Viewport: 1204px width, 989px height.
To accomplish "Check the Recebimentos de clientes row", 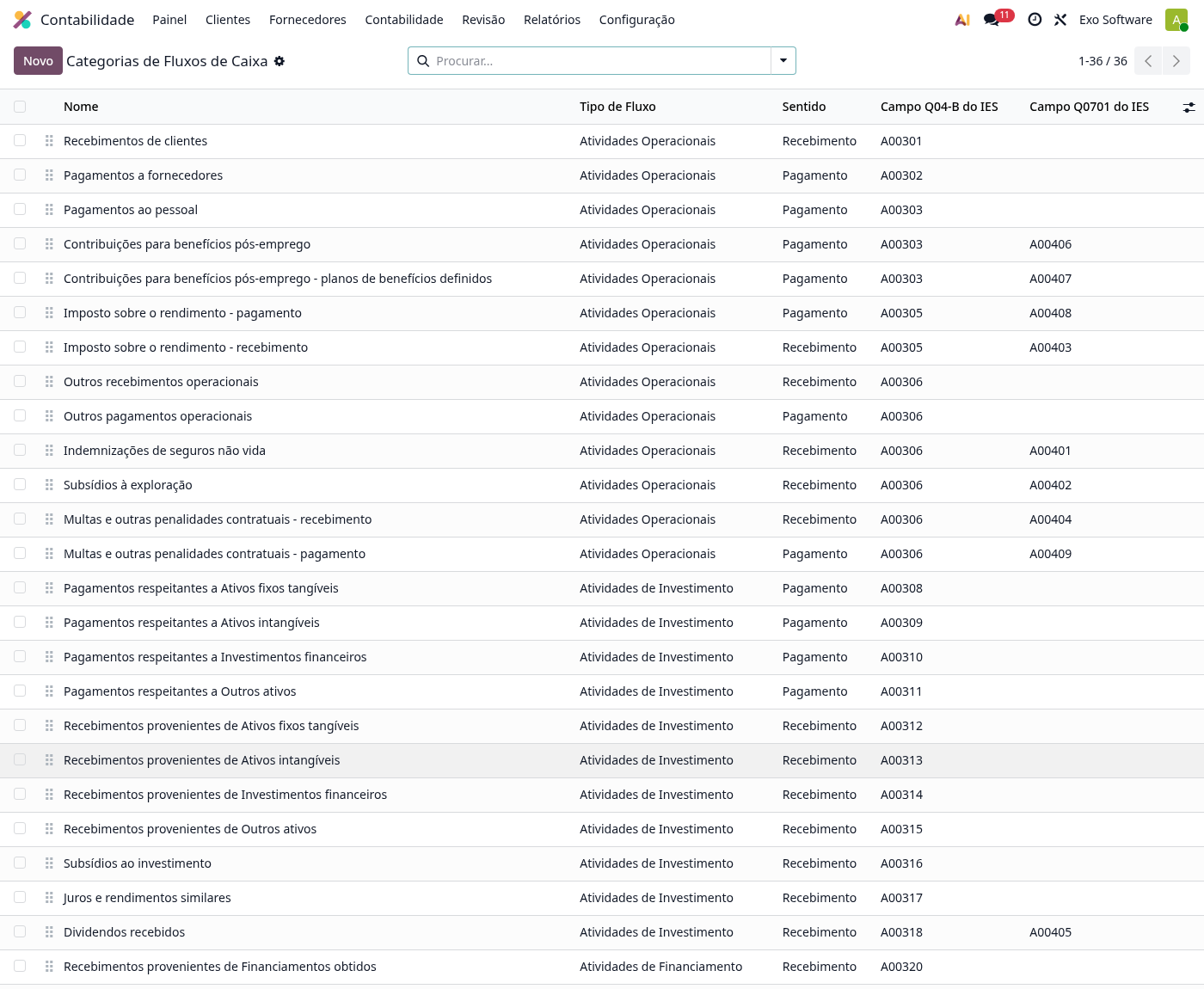I will tap(20, 140).
